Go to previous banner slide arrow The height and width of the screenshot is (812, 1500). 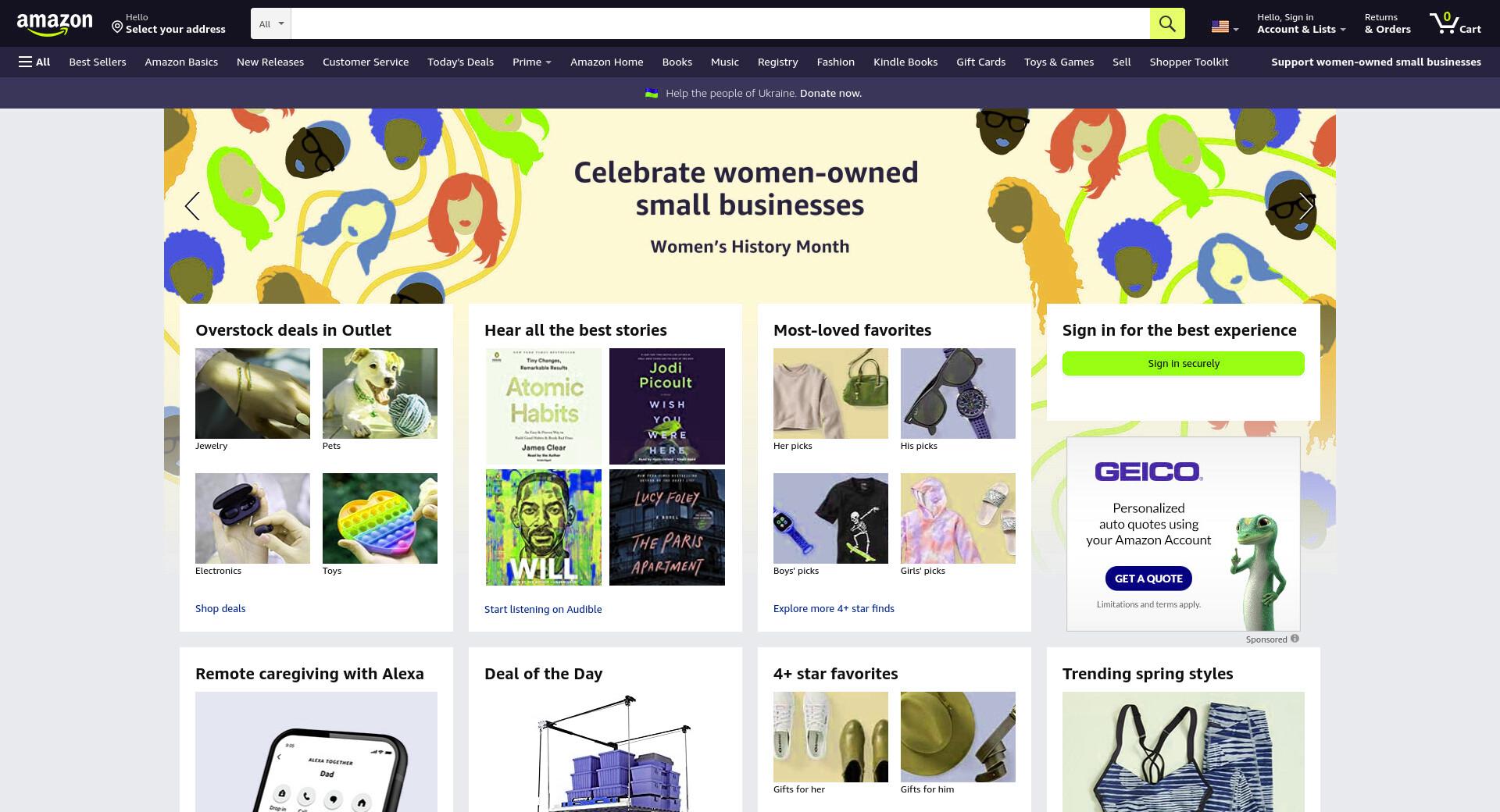[x=192, y=206]
